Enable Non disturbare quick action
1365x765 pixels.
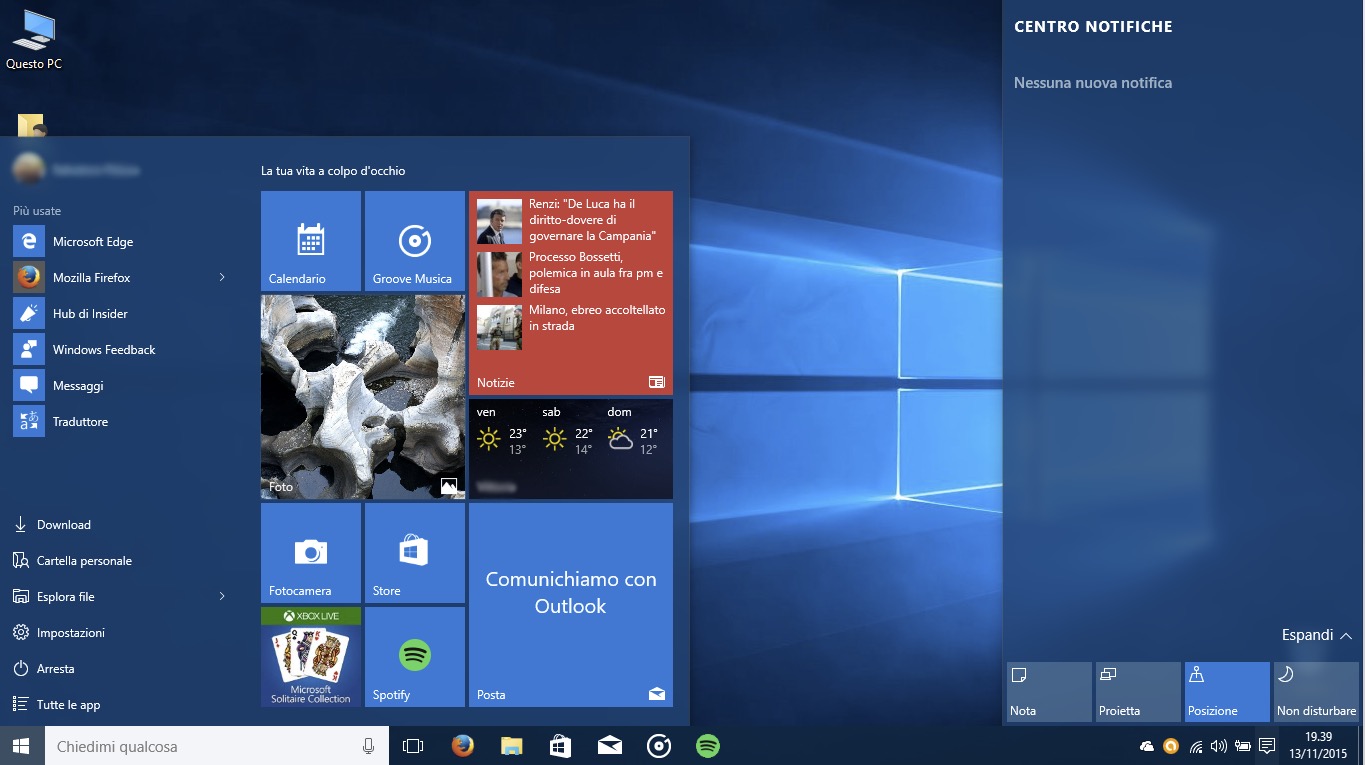[1315, 691]
